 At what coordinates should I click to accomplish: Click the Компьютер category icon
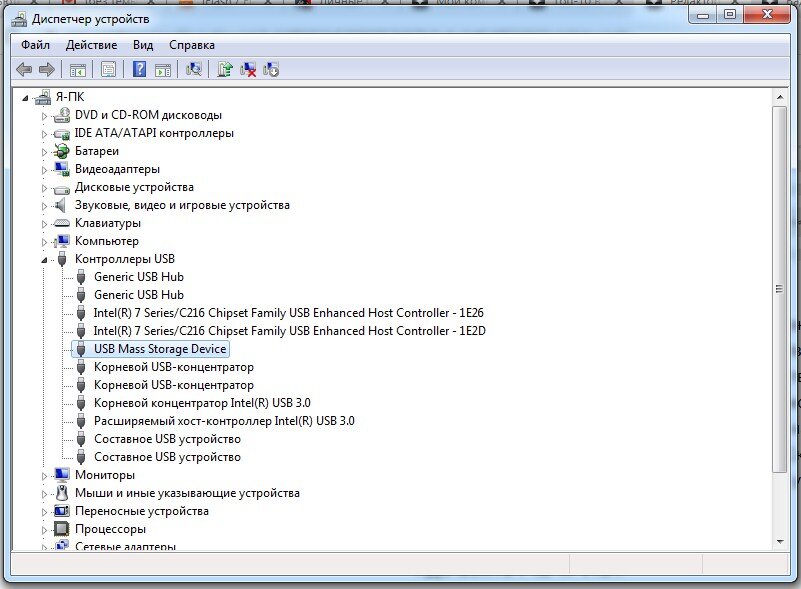[62, 241]
